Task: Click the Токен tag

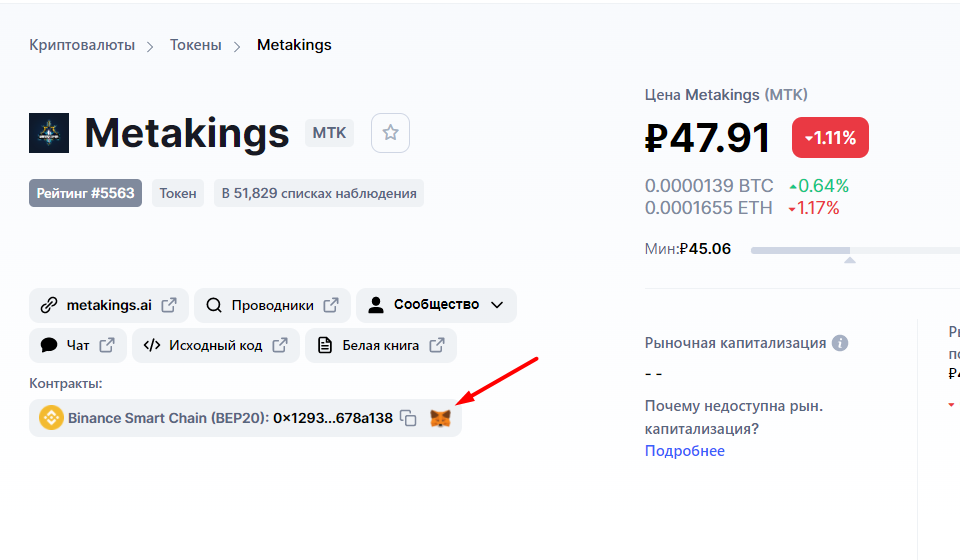Action: point(178,193)
